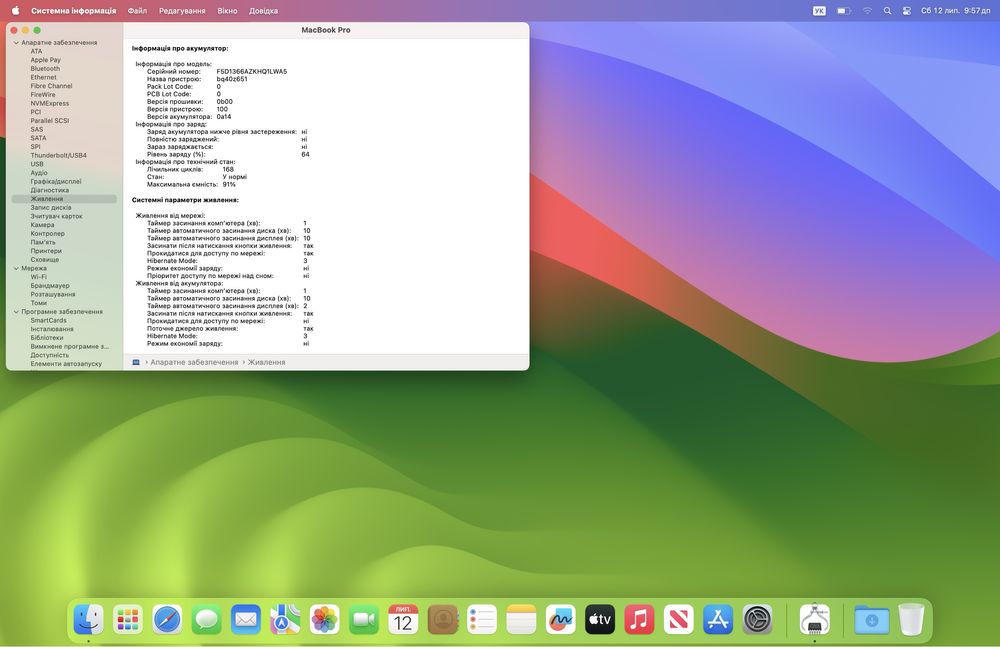This screenshot has width=1000, height=647.
Task: Click the УК input source indicator
Action: pyautogui.click(x=819, y=11)
